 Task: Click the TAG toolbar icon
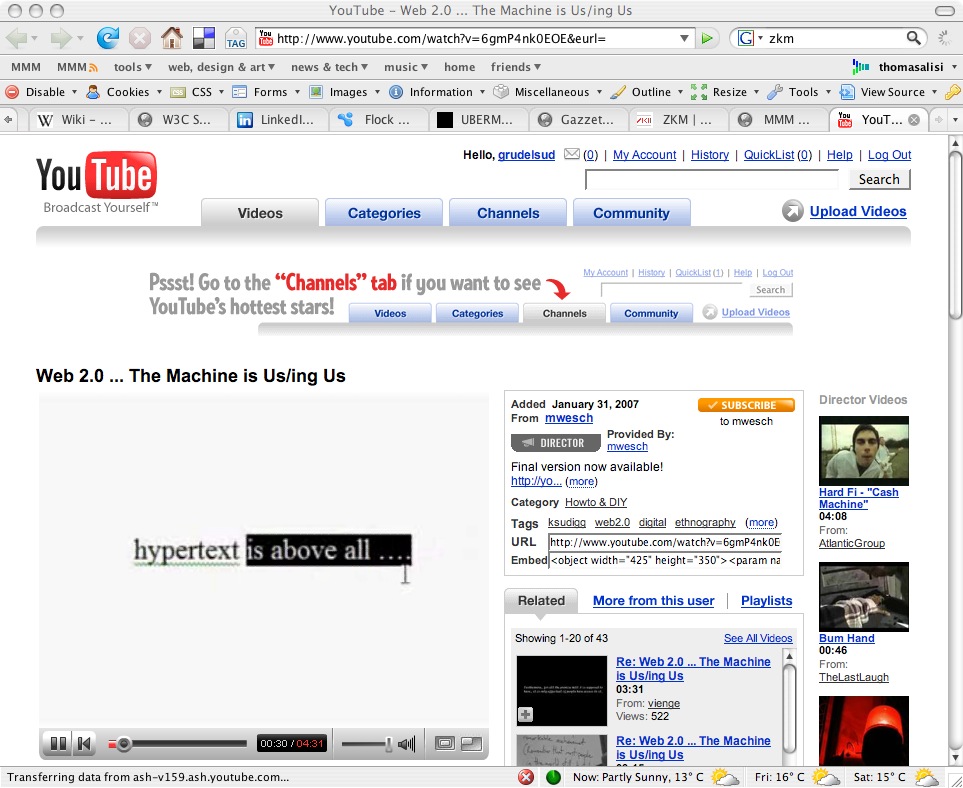click(x=236, y=39)
